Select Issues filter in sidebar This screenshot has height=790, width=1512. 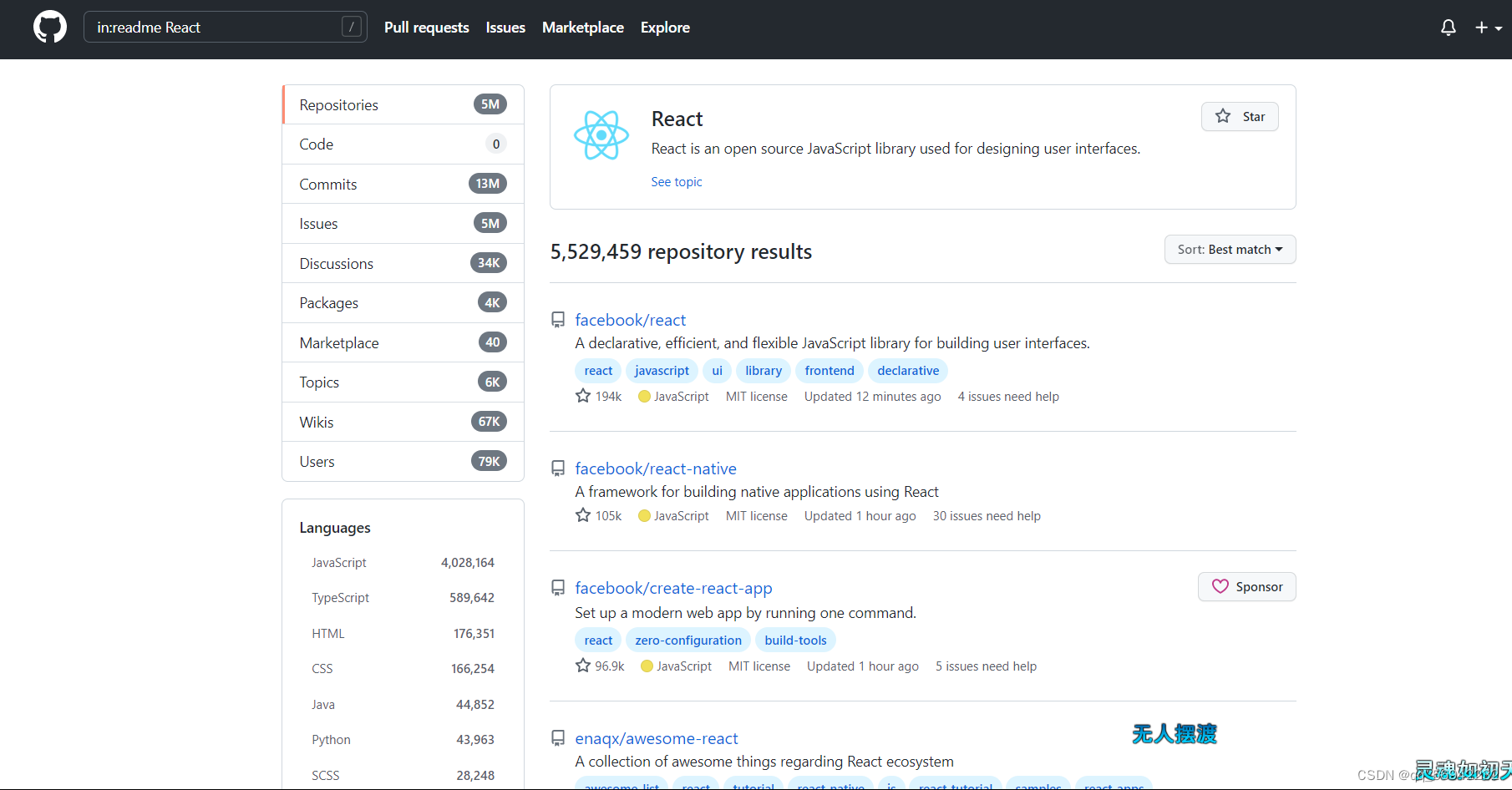click(x=403, y=224)
